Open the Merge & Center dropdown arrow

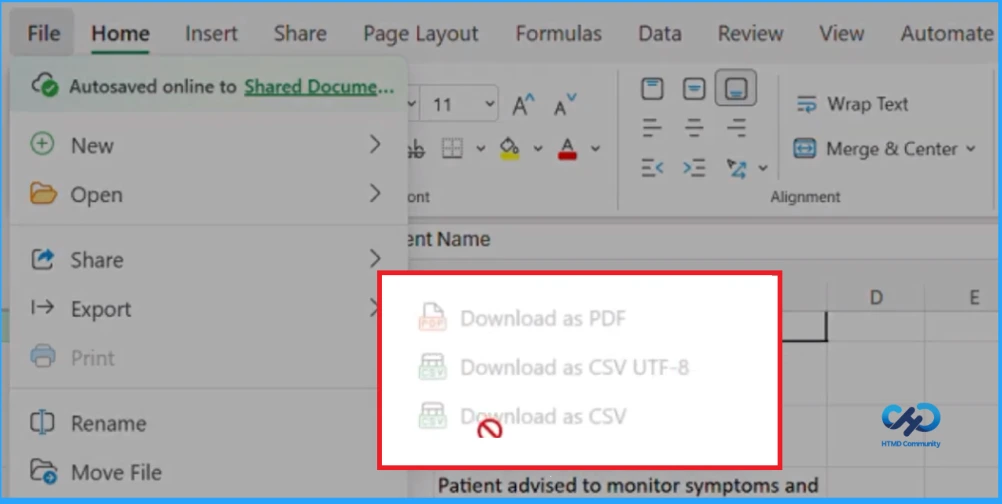click(970, 149)
